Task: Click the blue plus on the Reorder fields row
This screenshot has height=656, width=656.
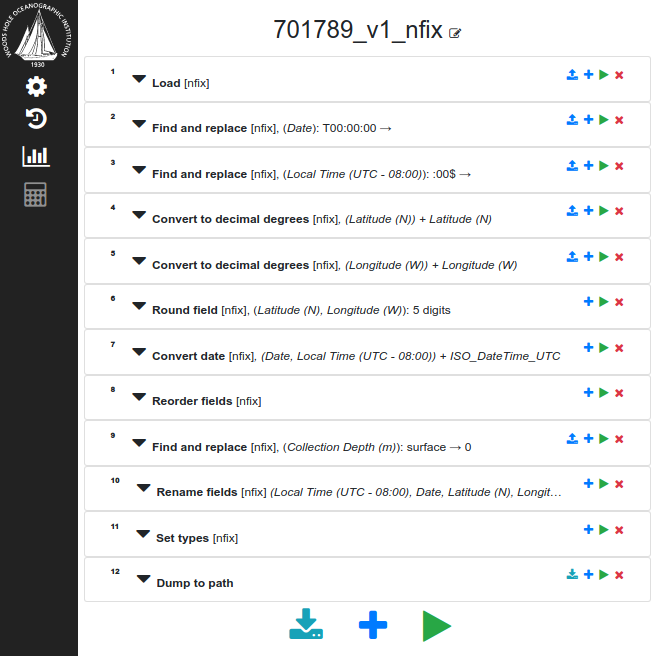Action: pos(588,392)
